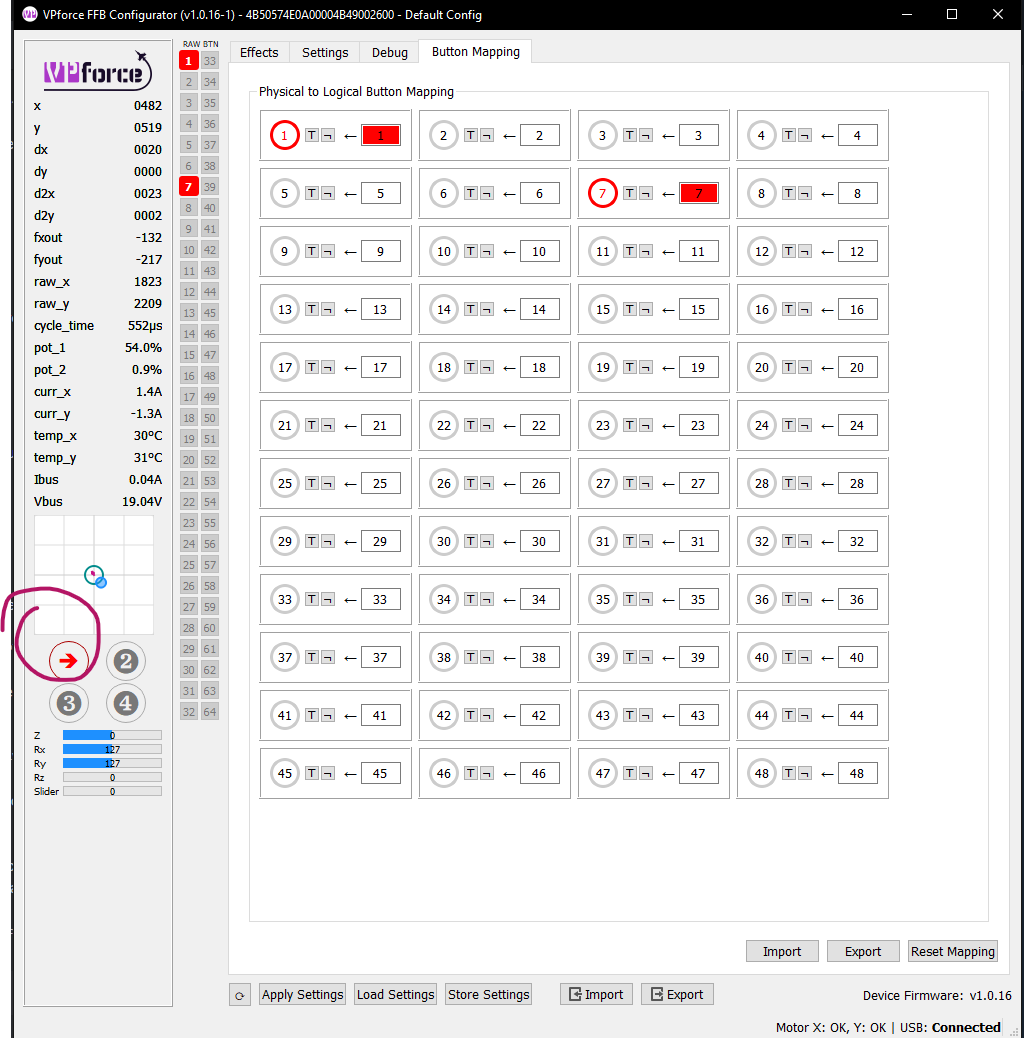Screen dimensions: 1024x1038
Task: Click the VPforce logo
Action: [97, 71]
